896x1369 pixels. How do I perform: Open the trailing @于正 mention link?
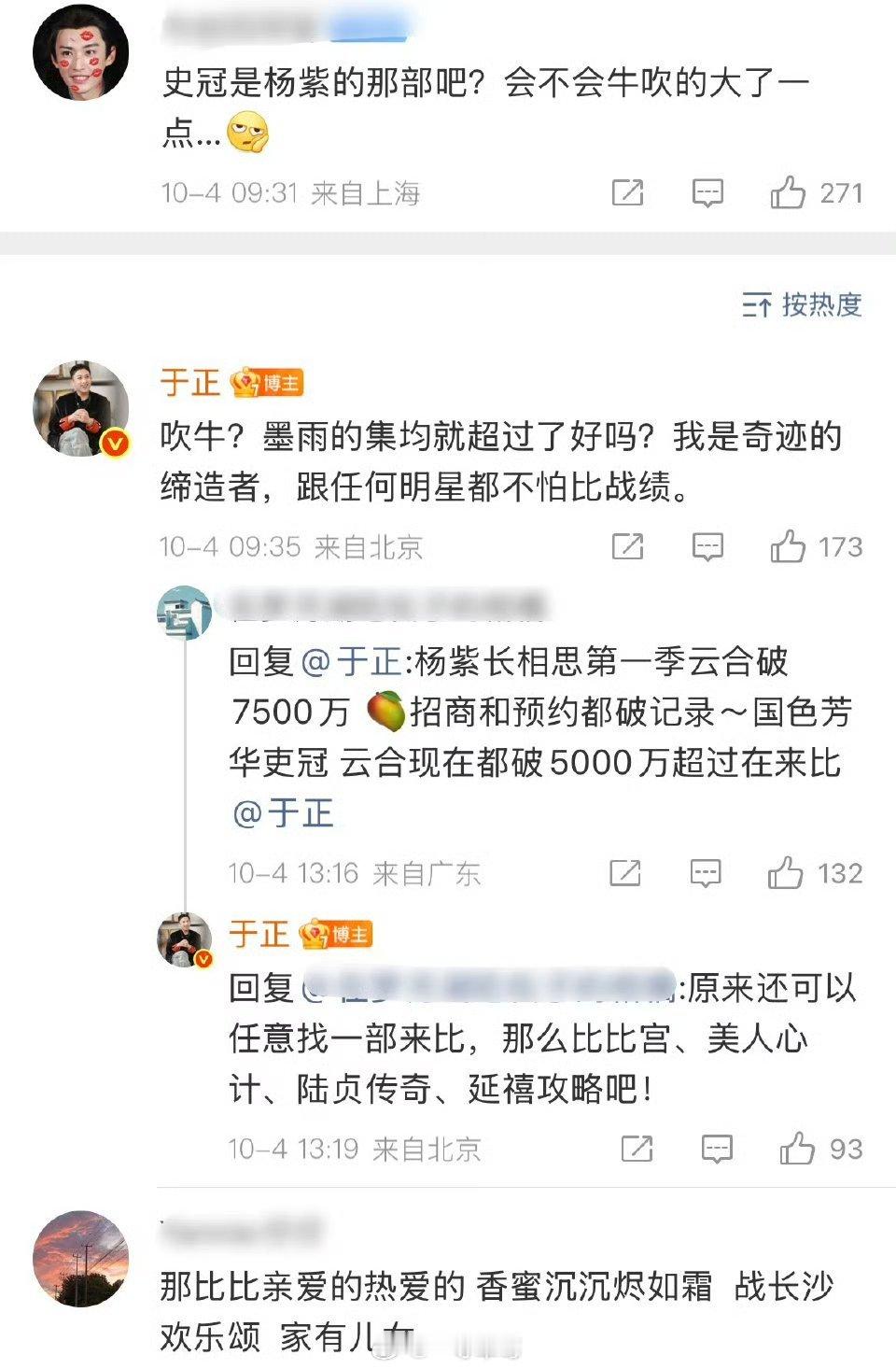tap(283, 812)
